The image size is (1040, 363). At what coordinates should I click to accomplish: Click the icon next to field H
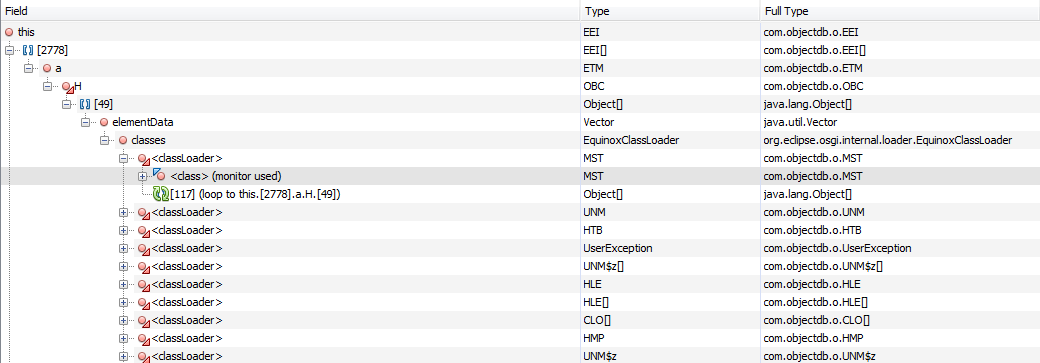point(67,86)
